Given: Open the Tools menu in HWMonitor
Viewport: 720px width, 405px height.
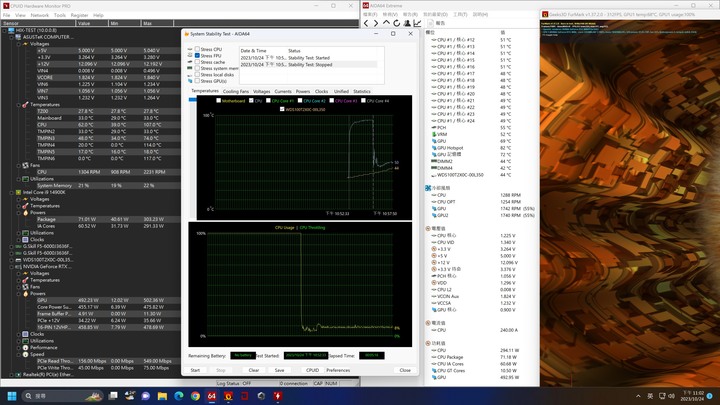Looking at the screenshot, I should (60, 15).
